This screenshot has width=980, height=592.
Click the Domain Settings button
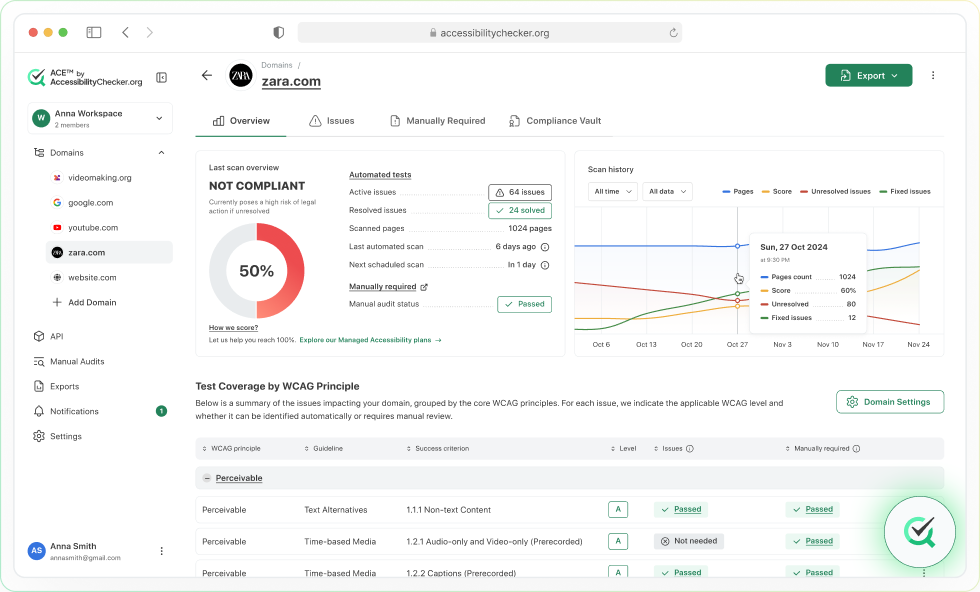890,402
